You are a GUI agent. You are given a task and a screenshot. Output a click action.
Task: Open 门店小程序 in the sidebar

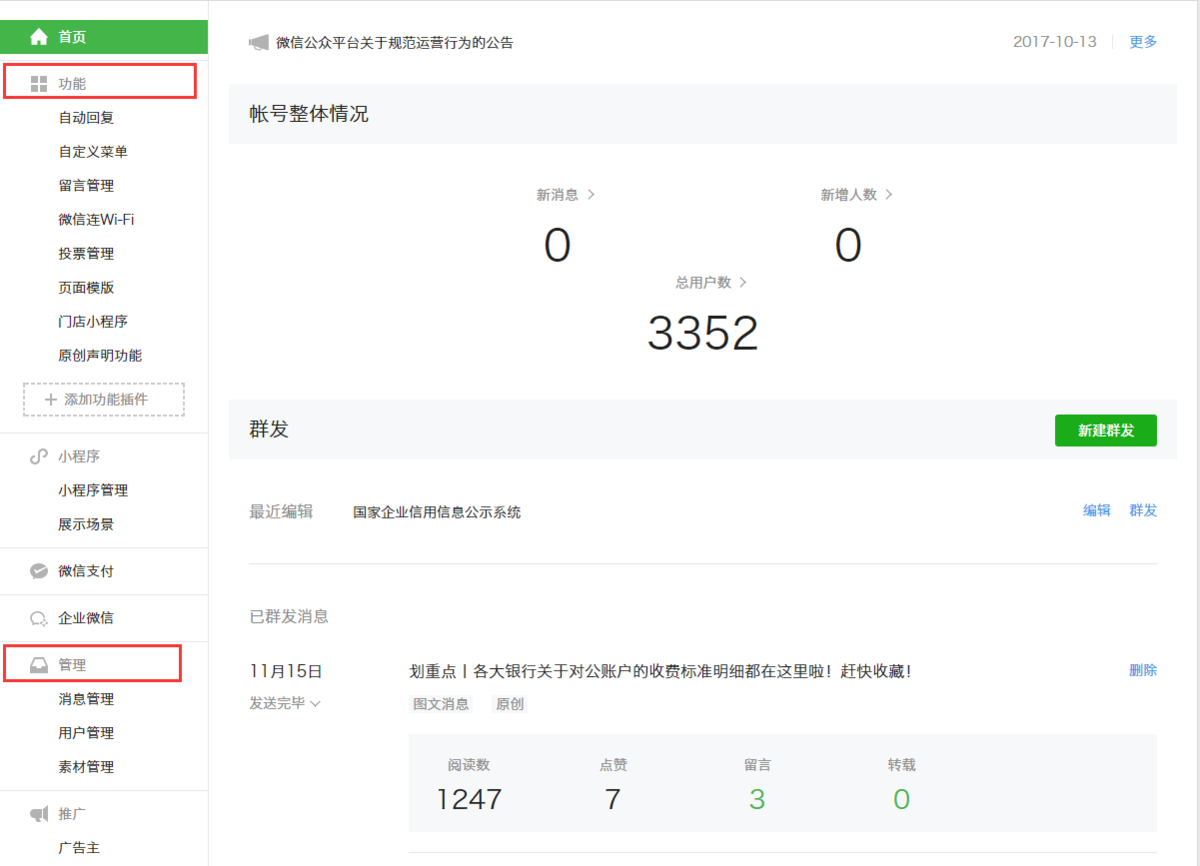point(93,322)
